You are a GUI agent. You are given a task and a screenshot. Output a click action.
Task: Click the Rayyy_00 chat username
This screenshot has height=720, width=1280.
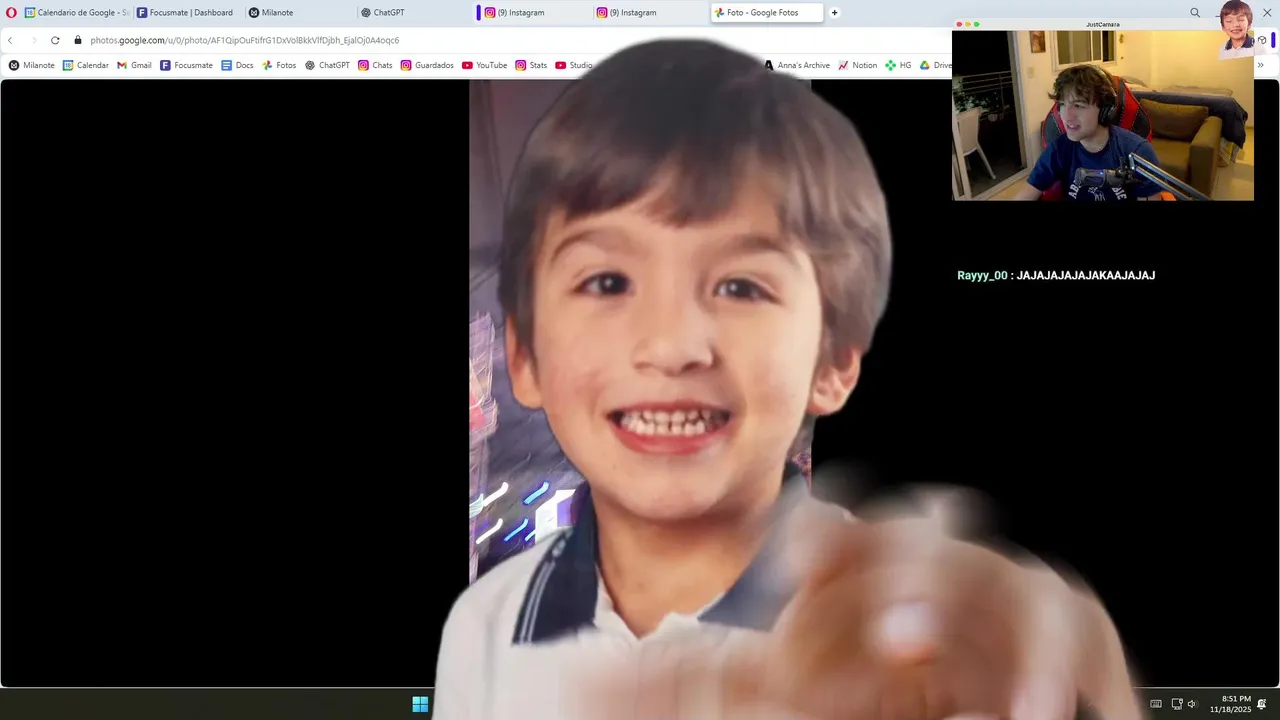[982, 275]
